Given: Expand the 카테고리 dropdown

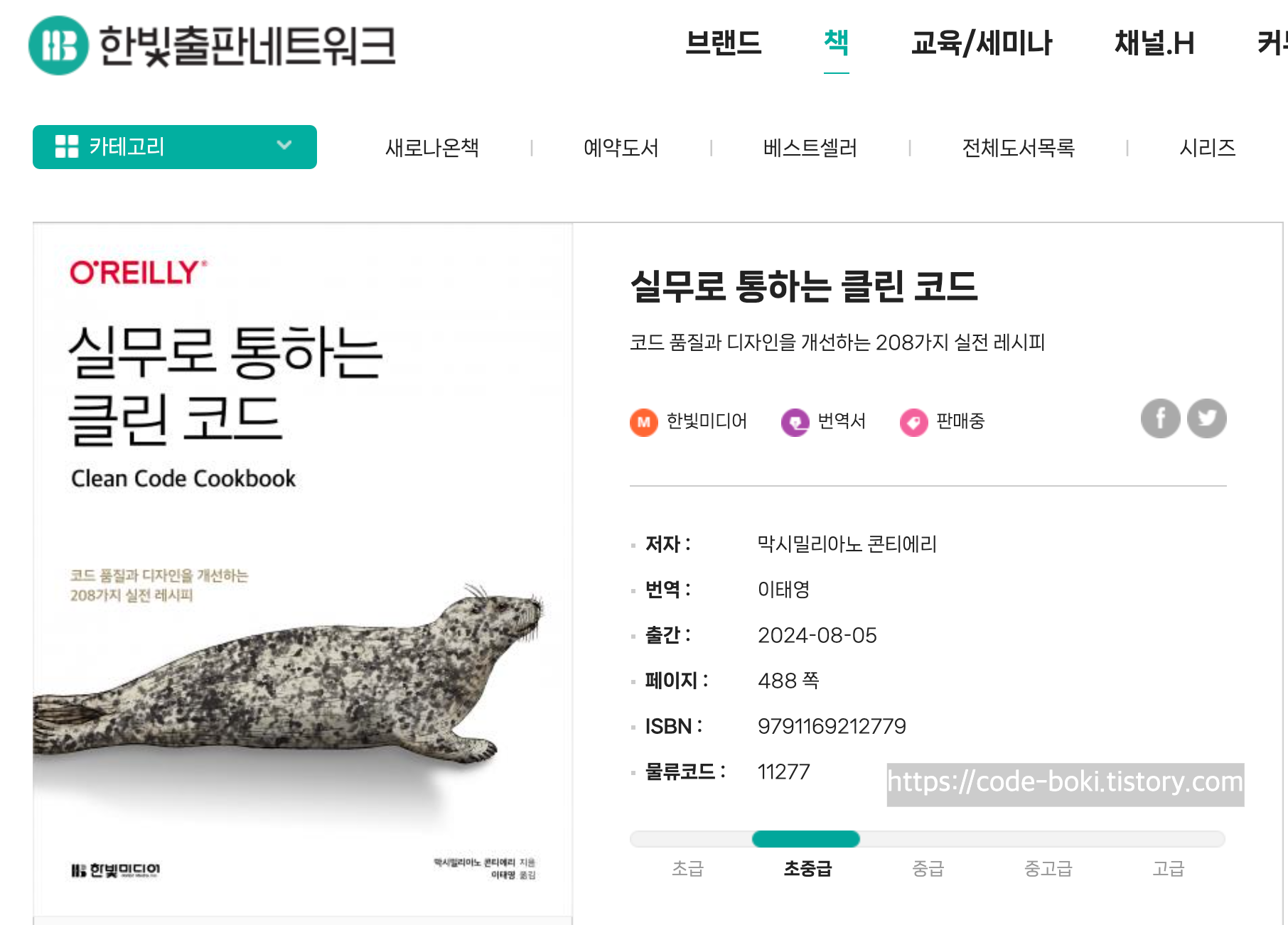Looking at the screenshot, I should click(175, 147).
